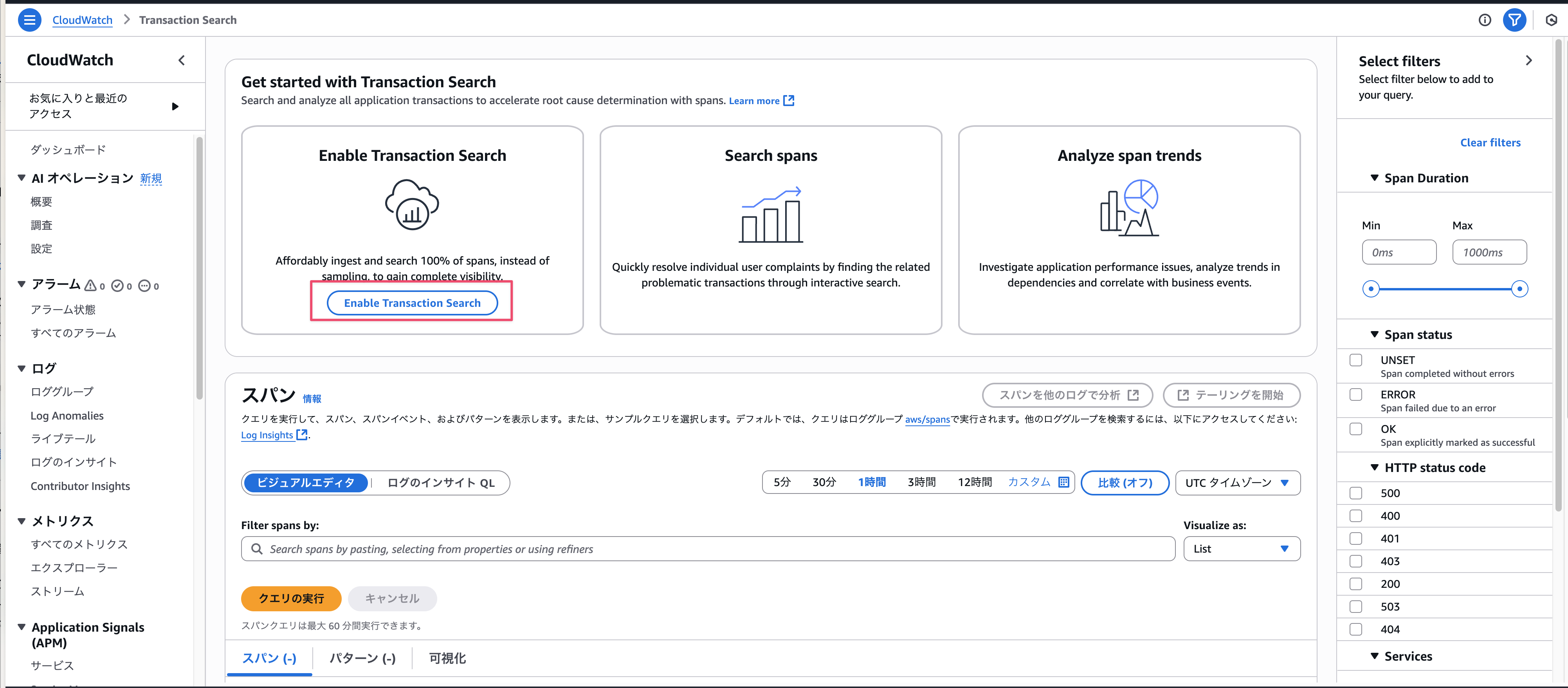Open the UTC タイムゾーン dropdown
The height and width of the screenshot is (688, 1568).
point(1238,483)
